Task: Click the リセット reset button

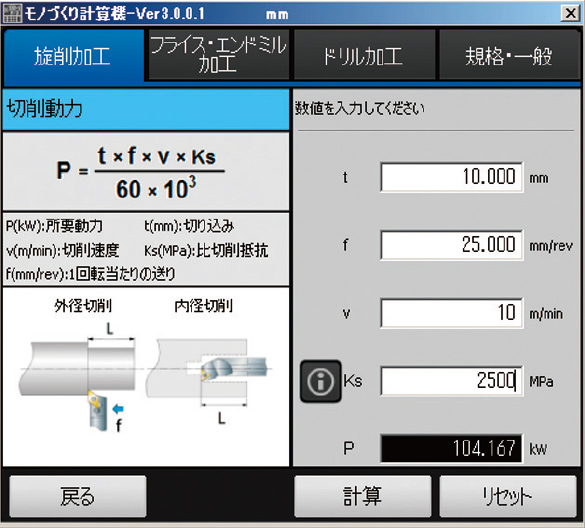Action: pyautogui.click(x=508, y=496)
